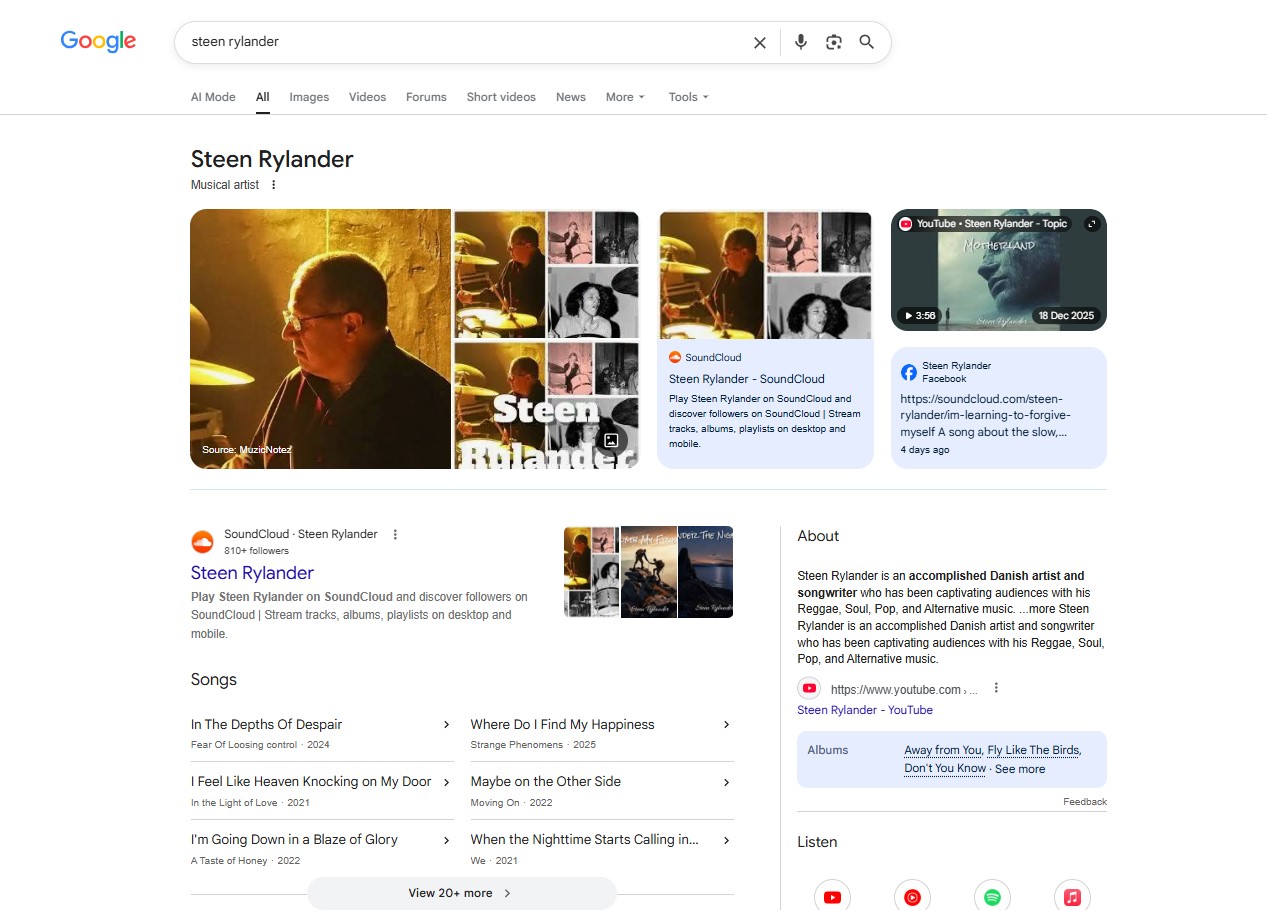This screenshot has height=910, width=1267.
Task: Open Google Lens image search icon
Action: pos(834,42)
